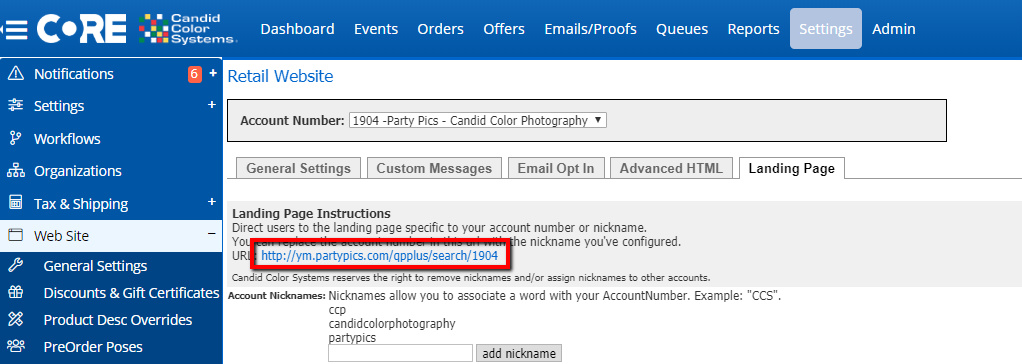Switch to the Custom Messages tab

(x=434, y=168)
